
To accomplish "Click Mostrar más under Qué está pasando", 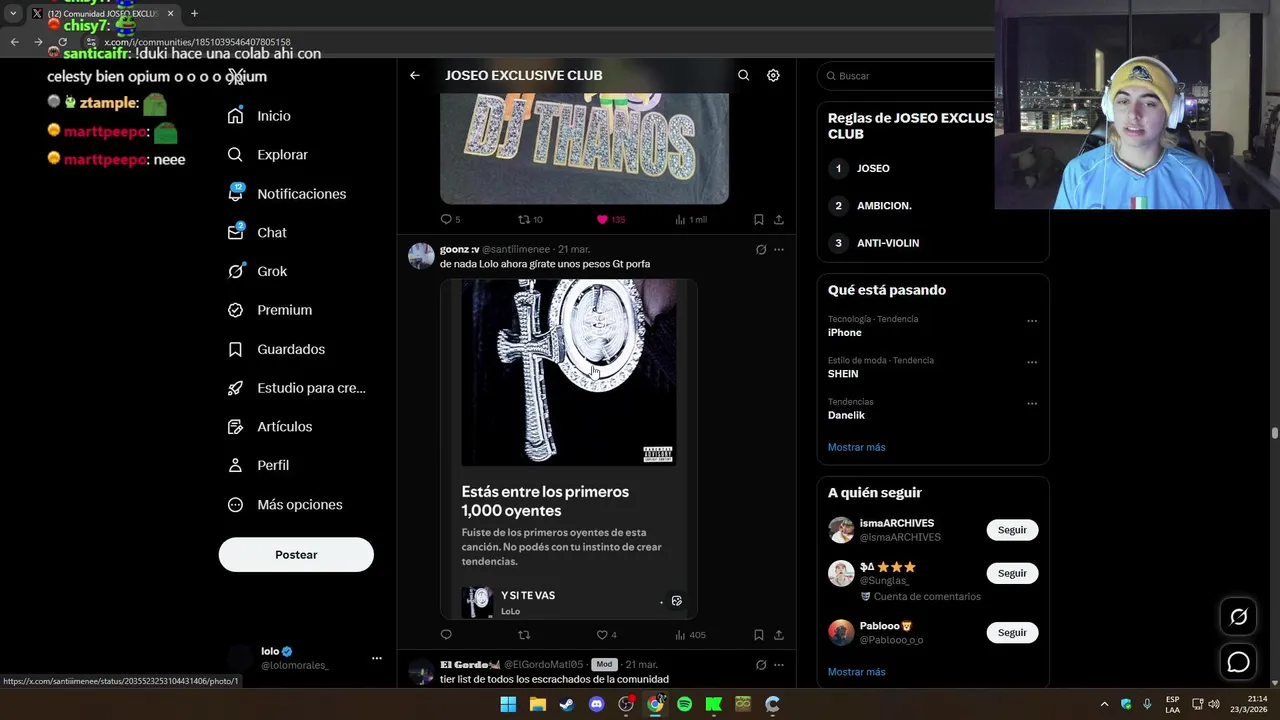I will point(856,447).
